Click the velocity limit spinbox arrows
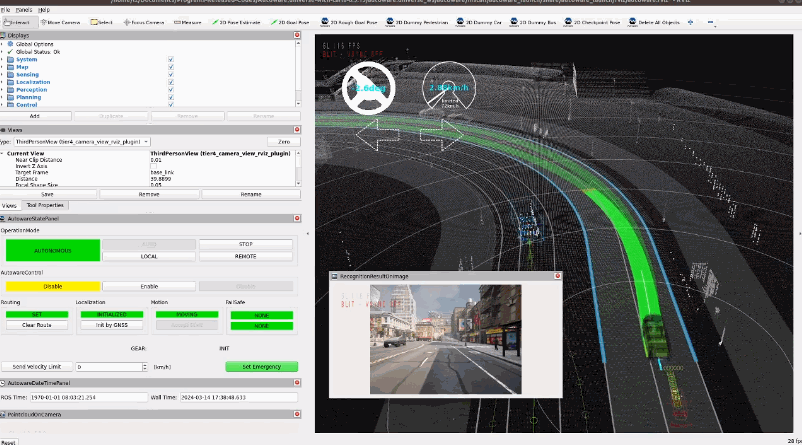802x445 pixels. [x=144, y=367]
